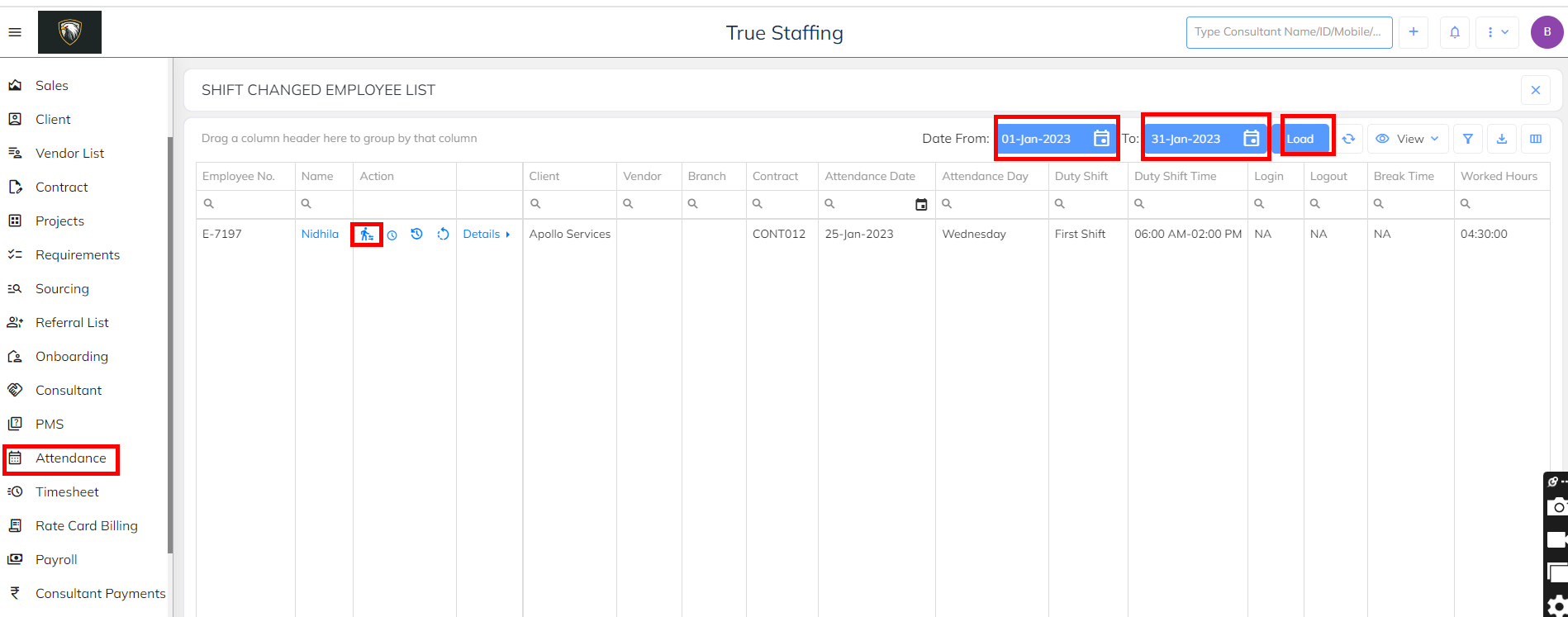Click the shift change action icon for Nidhila
Screen dimensions: 1568x617
coord(367,235)
